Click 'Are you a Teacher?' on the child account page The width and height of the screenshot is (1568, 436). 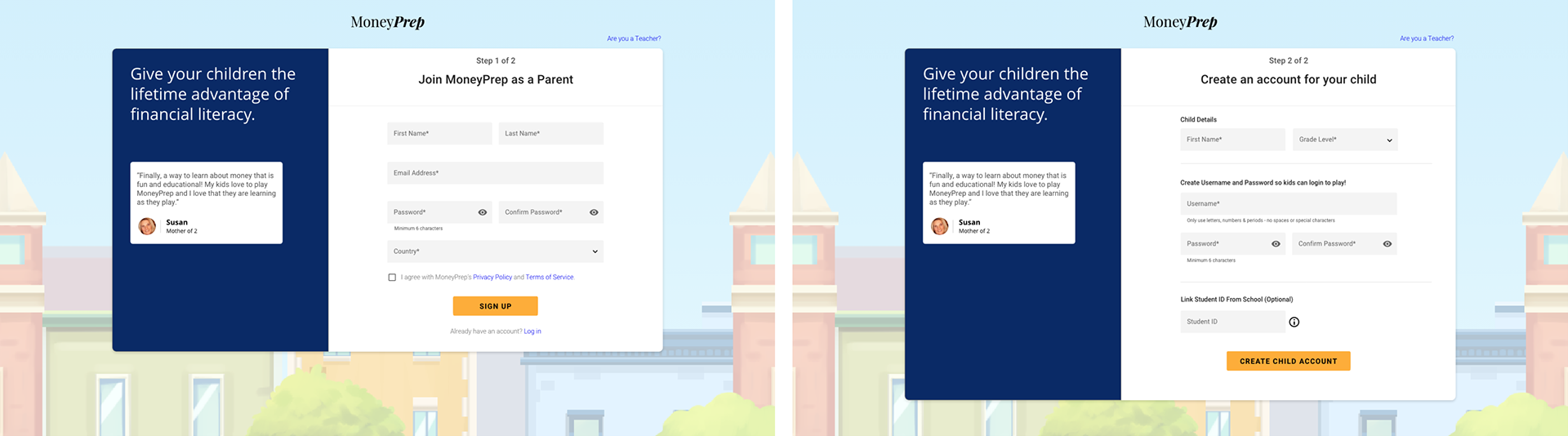(x=1427, y=38)
